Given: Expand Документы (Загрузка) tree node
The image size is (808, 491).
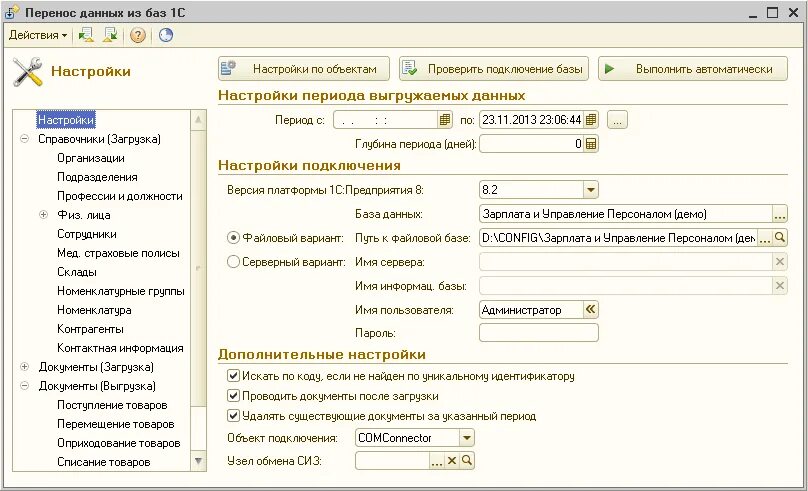Looking at the screenshot, I should (x=24, y=366).
